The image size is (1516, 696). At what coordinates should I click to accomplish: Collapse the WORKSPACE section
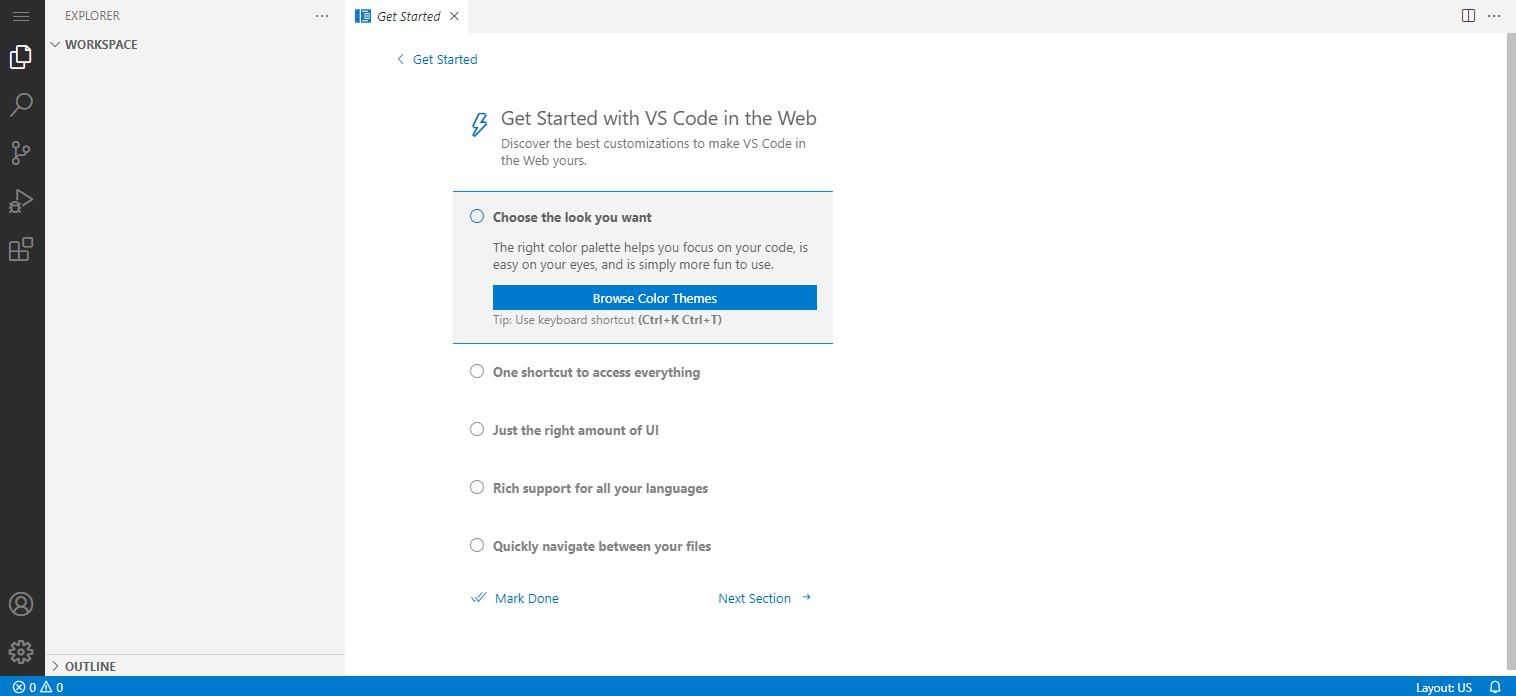click(x=195, y=45)
